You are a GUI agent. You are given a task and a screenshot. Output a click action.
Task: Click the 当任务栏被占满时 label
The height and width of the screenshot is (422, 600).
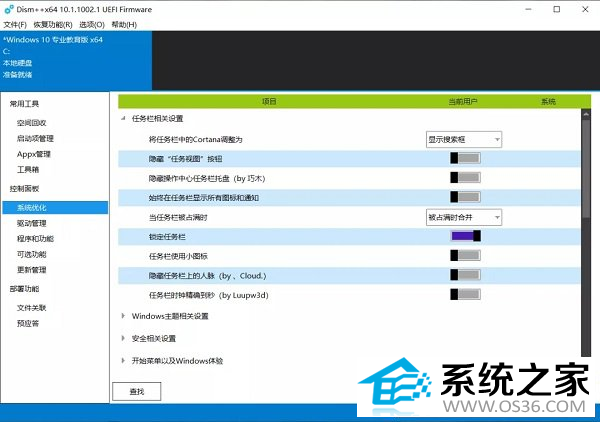click(178, 218)
